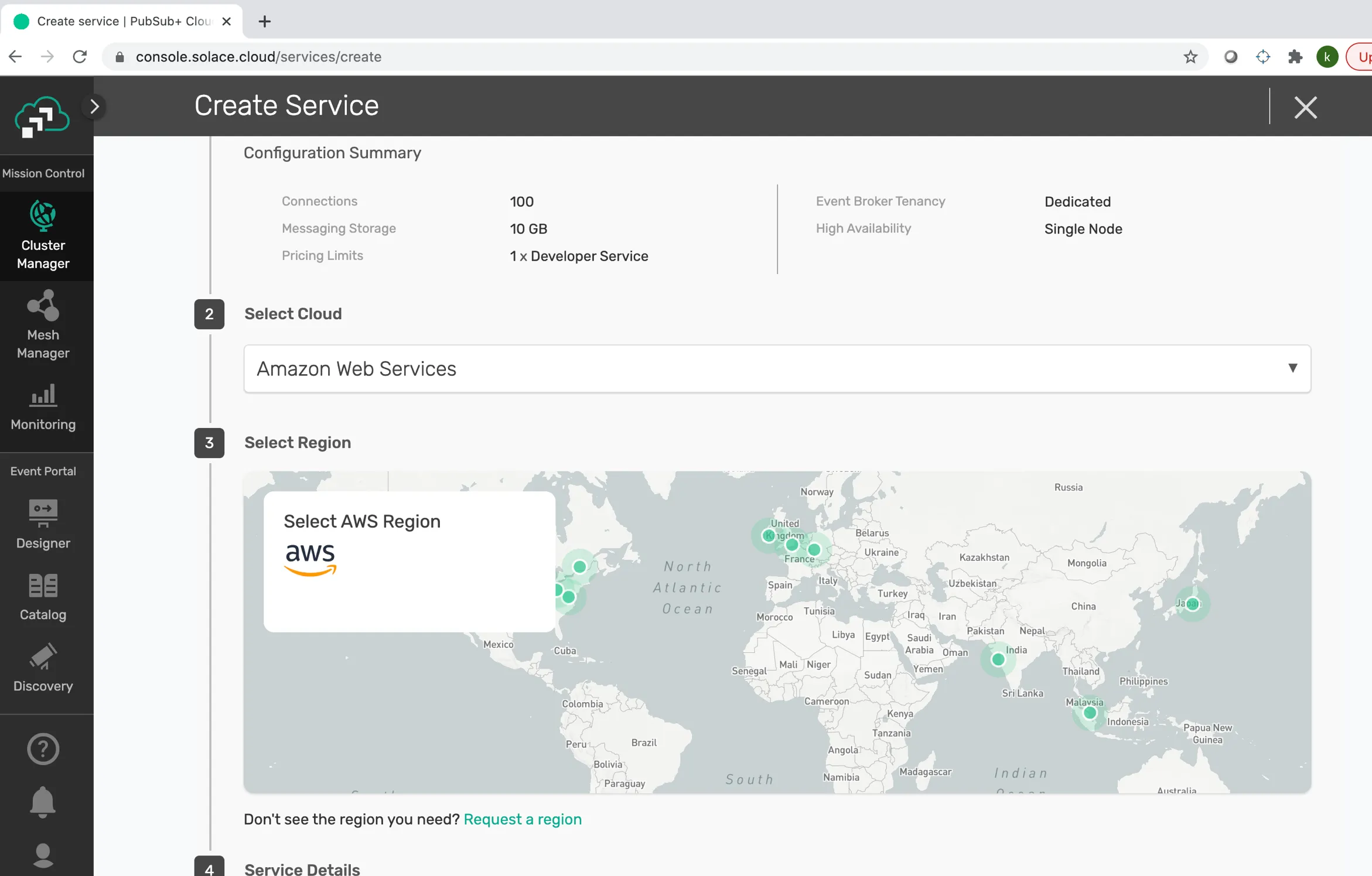Open Mesh Manager in sidebar
1372x876 pixels.
pos(43,325)
